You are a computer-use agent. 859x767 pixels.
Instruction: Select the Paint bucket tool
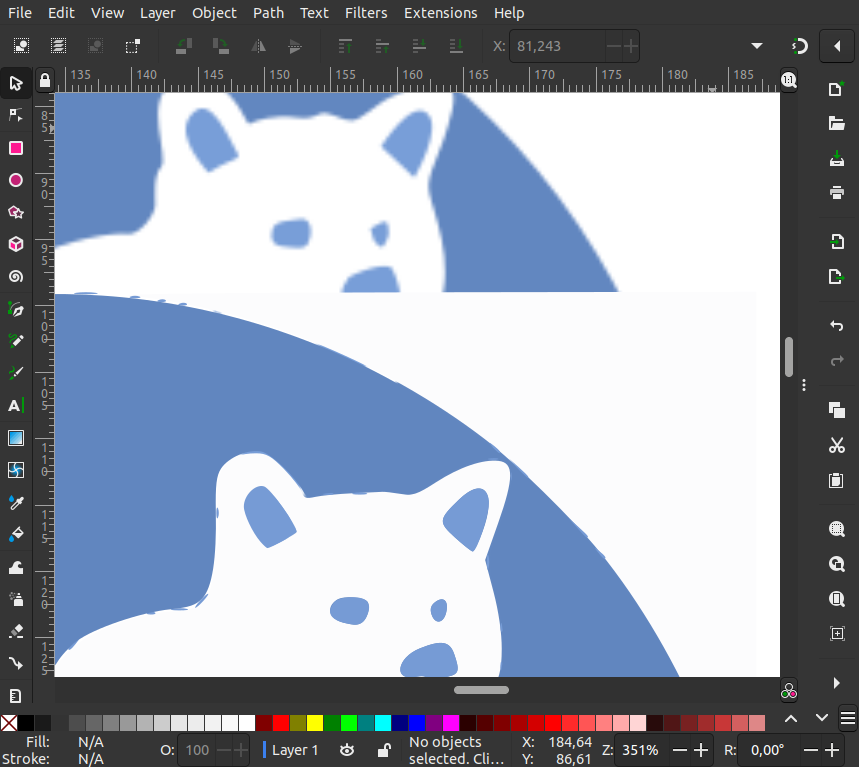pos(16,534)
